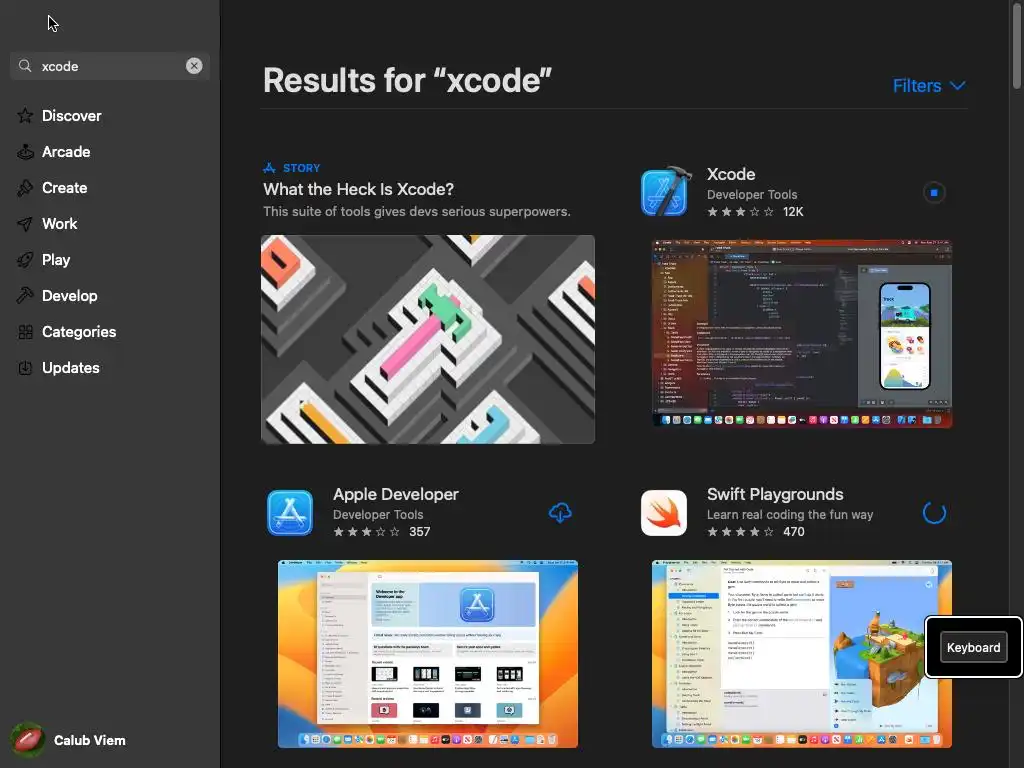Screen dimensions: 1024x768
Task: Open Calub Viem account avatar
Action: point(27,740)
